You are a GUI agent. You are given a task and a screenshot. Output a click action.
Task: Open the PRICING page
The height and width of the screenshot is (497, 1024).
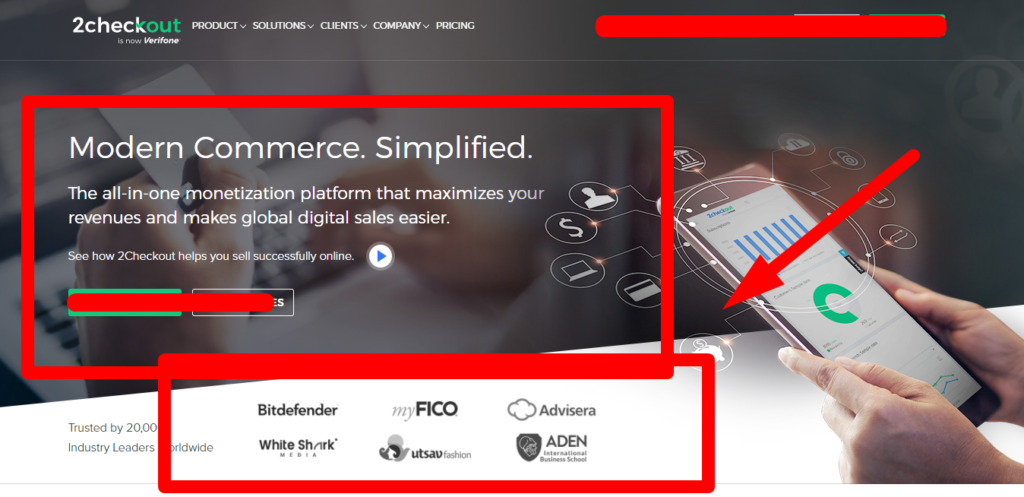(455, 26)
